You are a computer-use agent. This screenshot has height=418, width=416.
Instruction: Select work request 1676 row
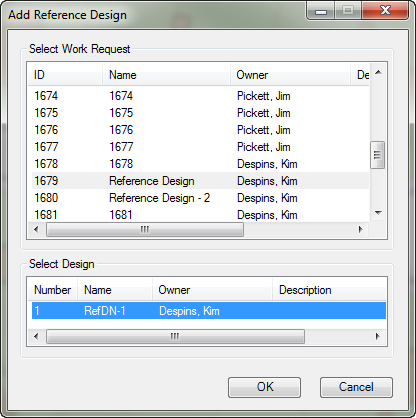click(200, 130)
